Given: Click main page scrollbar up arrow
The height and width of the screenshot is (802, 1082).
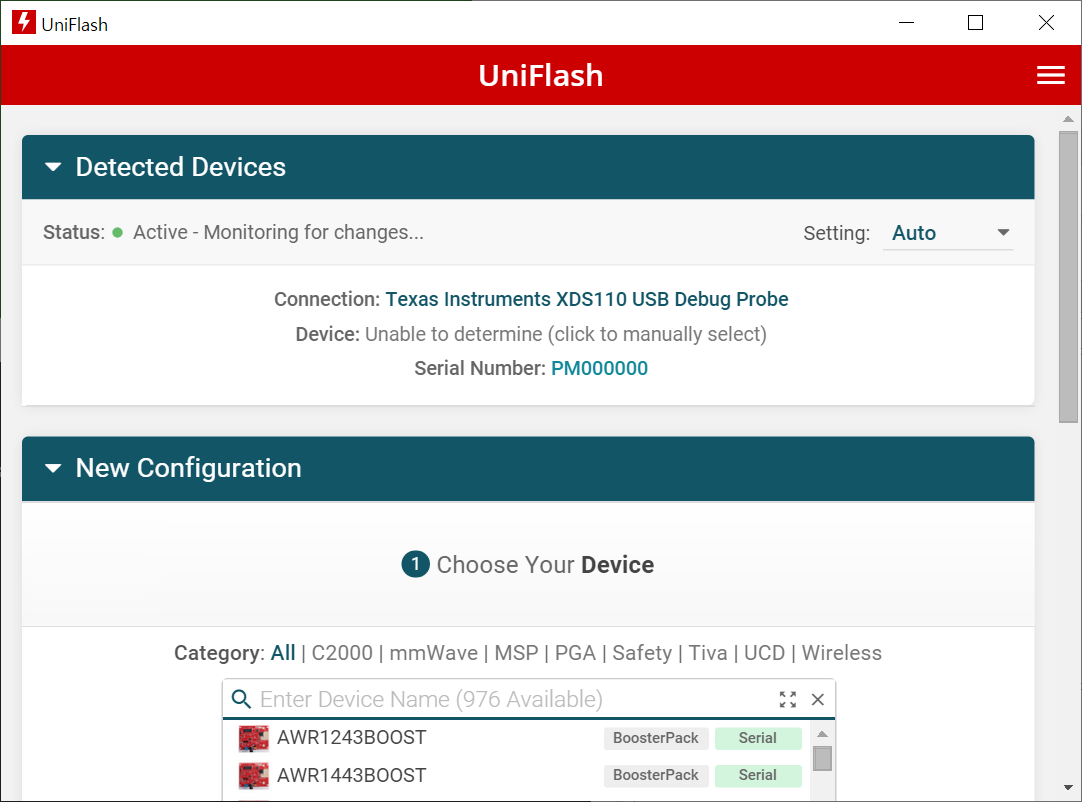Looking at the screenshot, I should point(1068,119).
